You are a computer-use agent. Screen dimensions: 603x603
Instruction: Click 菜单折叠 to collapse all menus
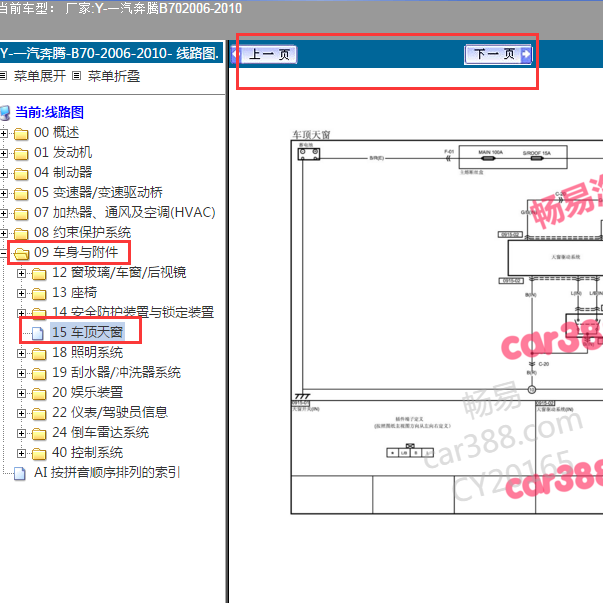coord(114,76)
